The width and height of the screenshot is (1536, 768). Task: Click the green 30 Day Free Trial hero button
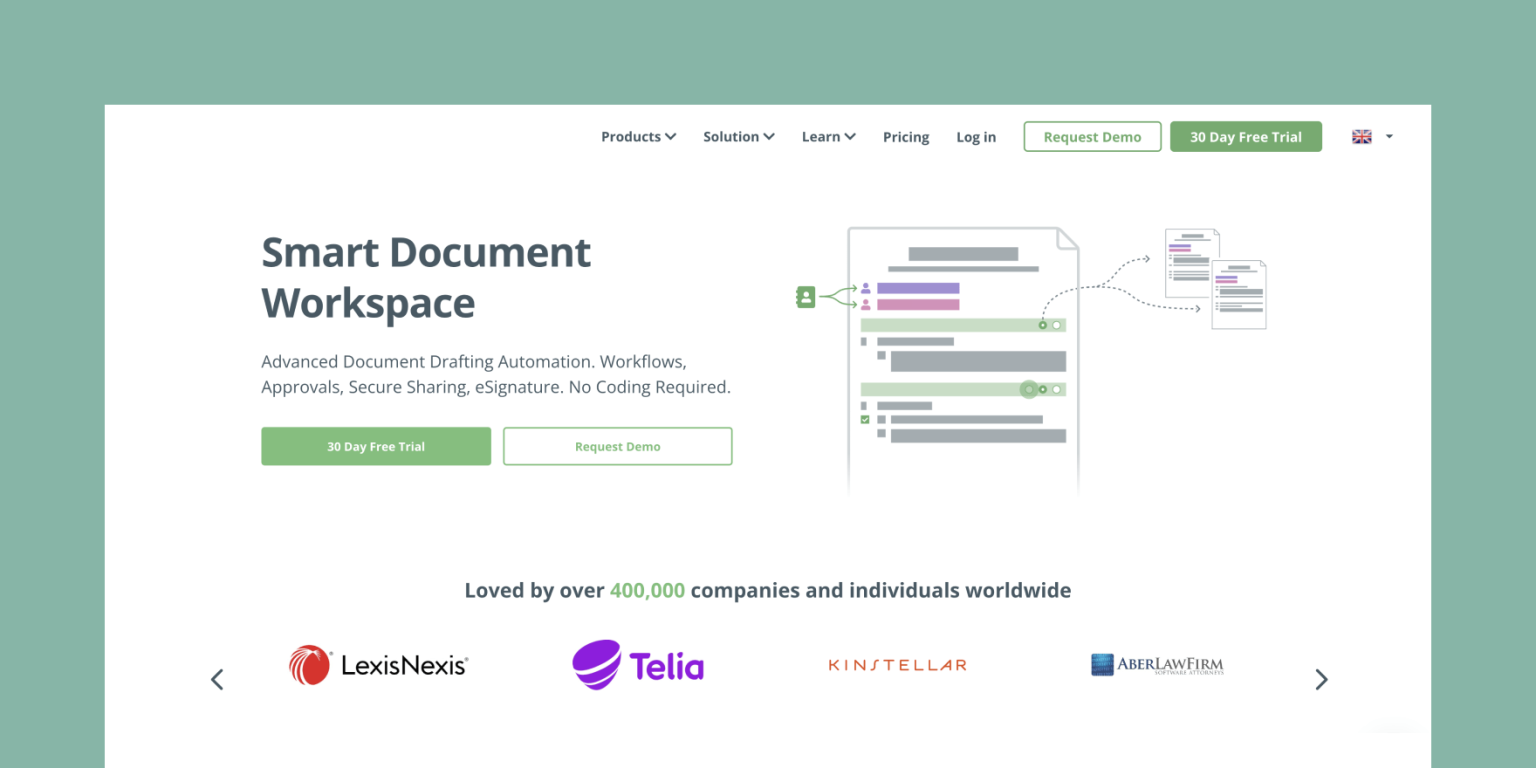click(376, 446)
